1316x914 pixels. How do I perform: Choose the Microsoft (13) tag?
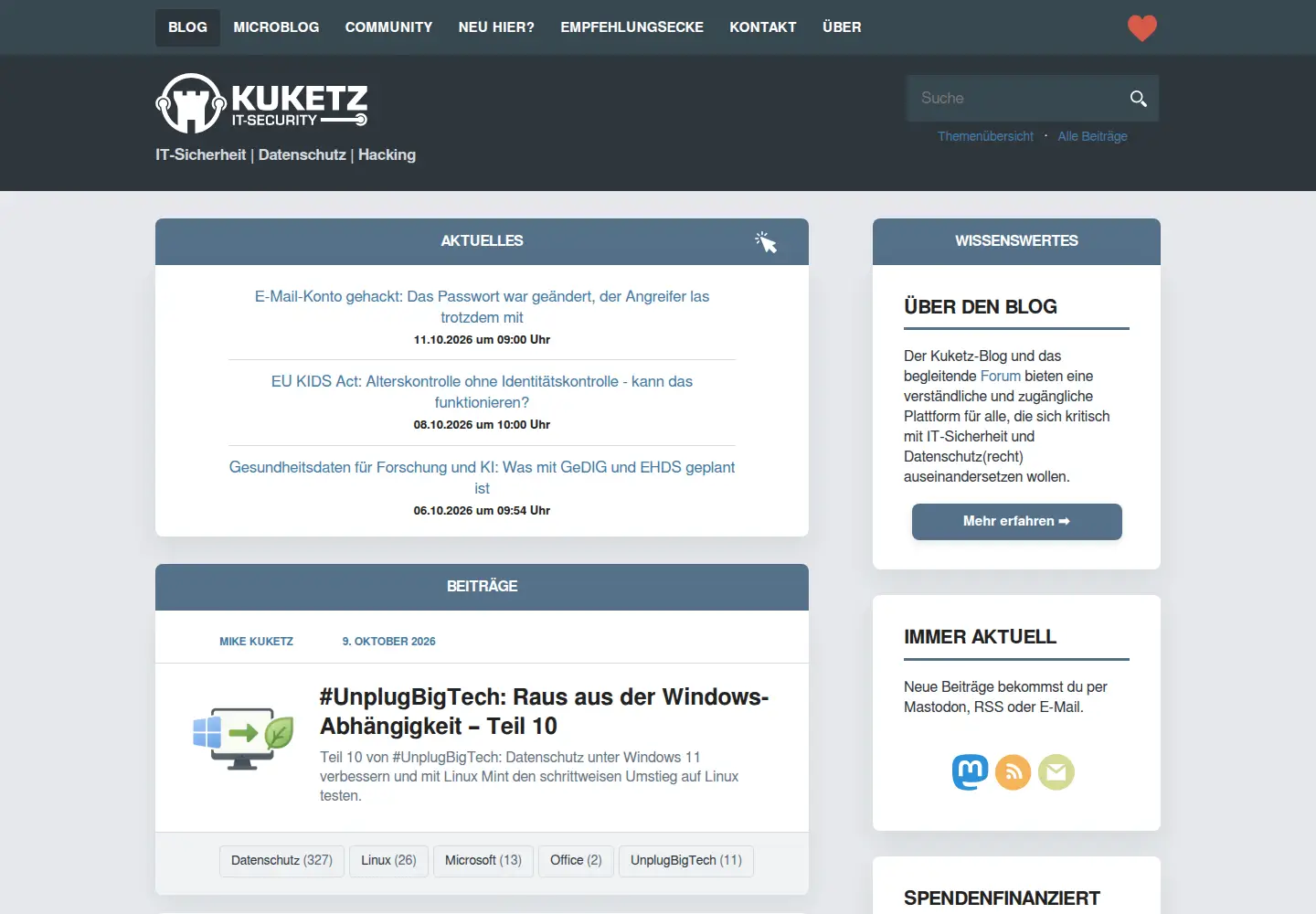pos(483,860)
